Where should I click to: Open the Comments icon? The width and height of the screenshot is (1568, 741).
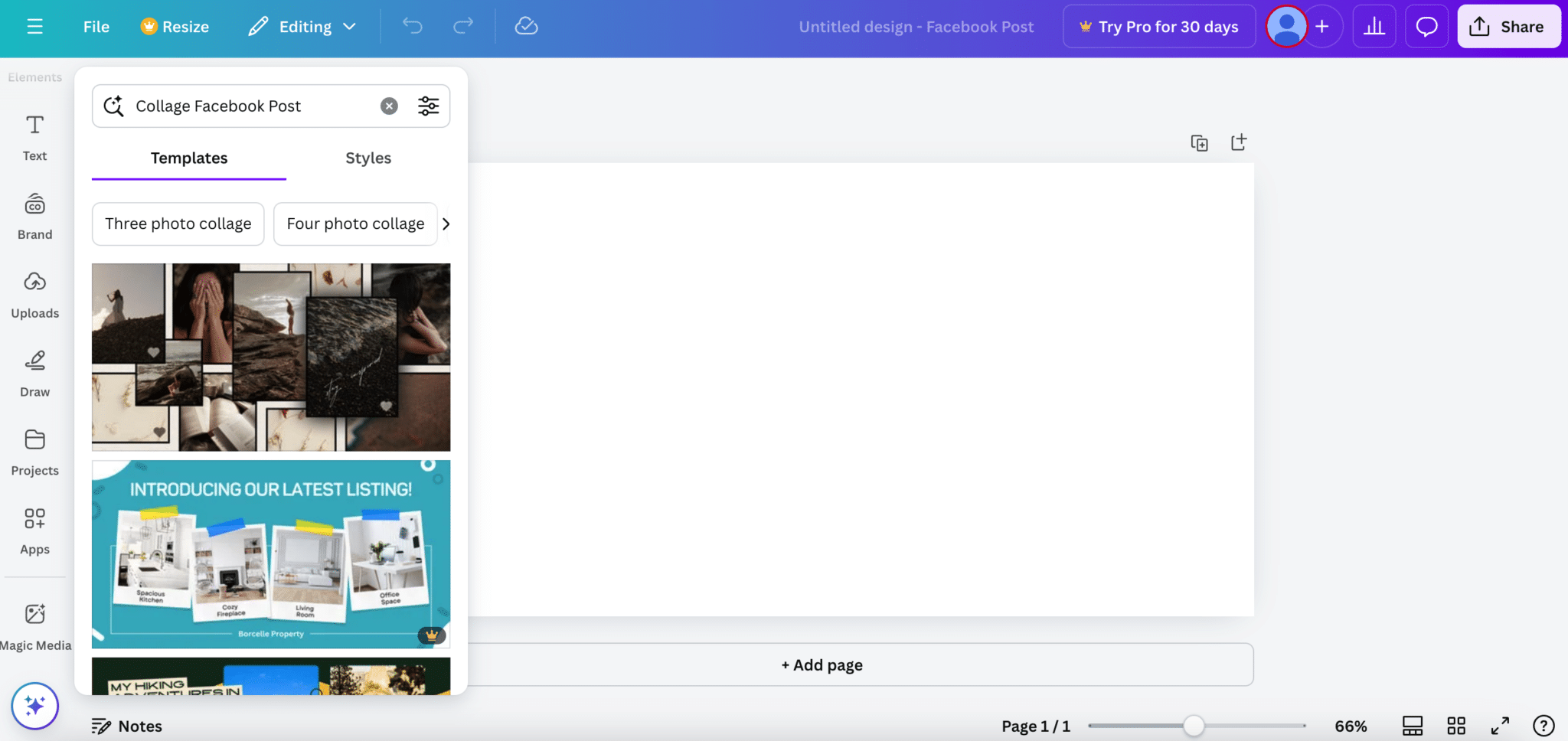[1426, 25]
